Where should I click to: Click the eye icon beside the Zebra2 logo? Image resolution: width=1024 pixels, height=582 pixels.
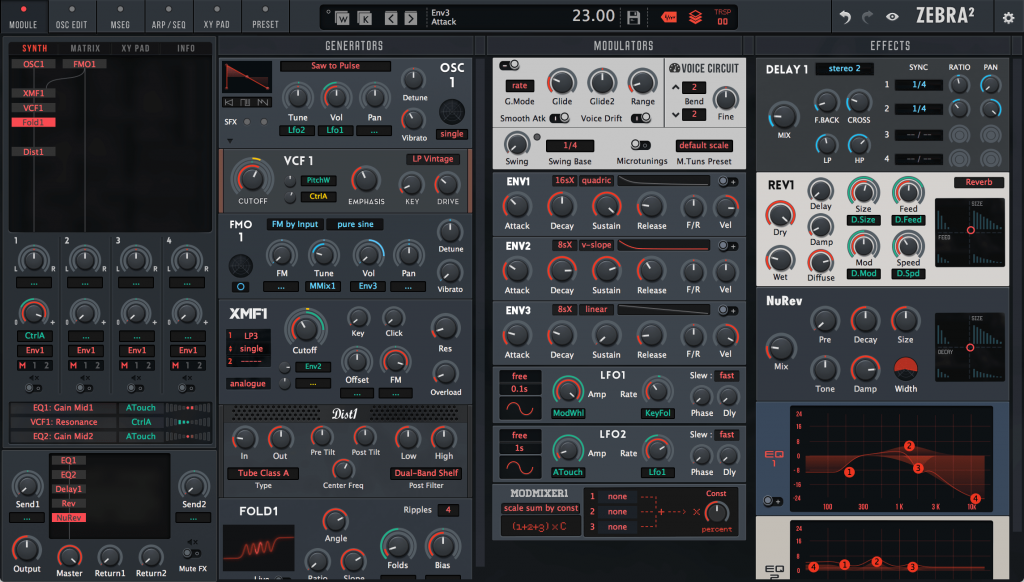(x=893, y=17)
